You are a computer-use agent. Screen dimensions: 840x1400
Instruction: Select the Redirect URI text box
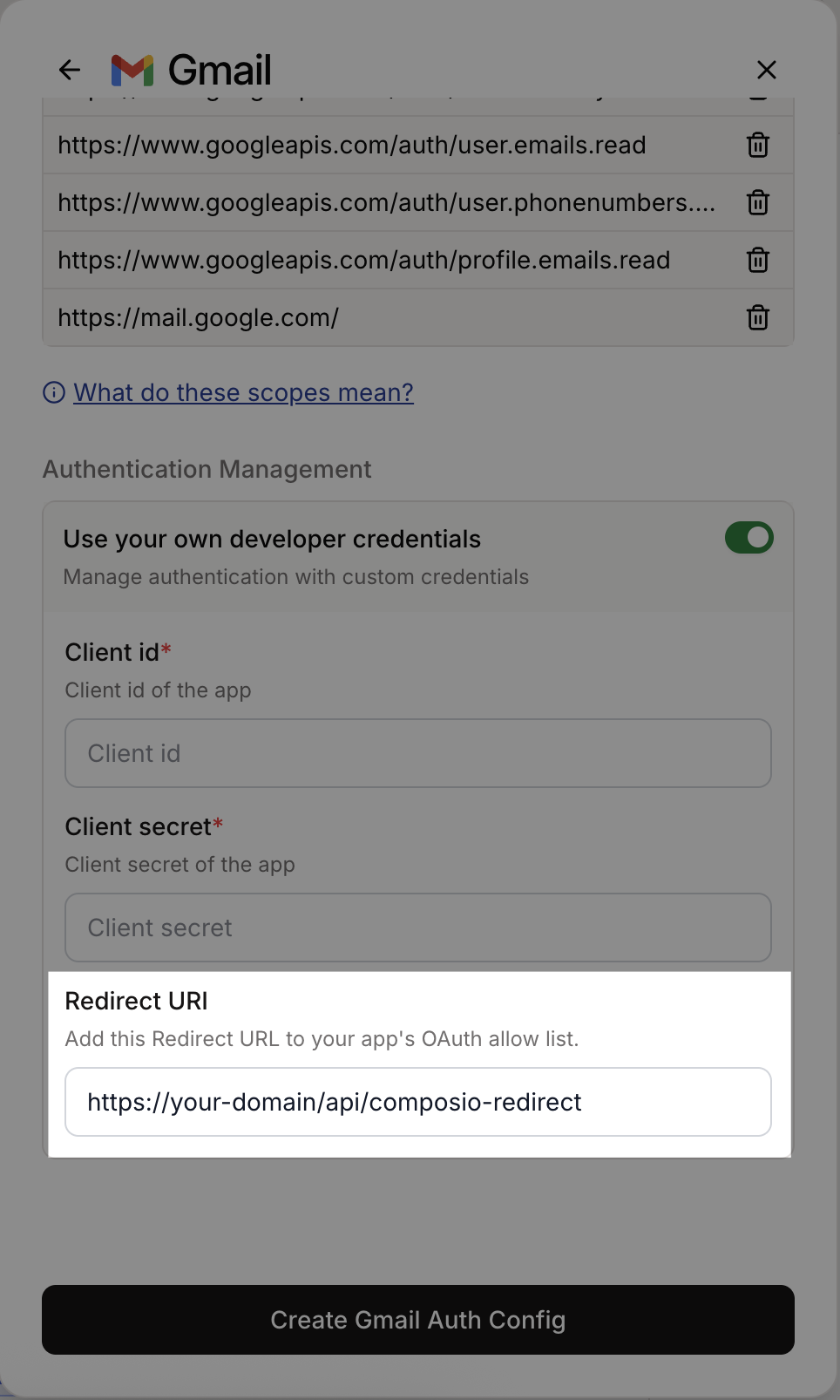click(x=418, y=1102)
